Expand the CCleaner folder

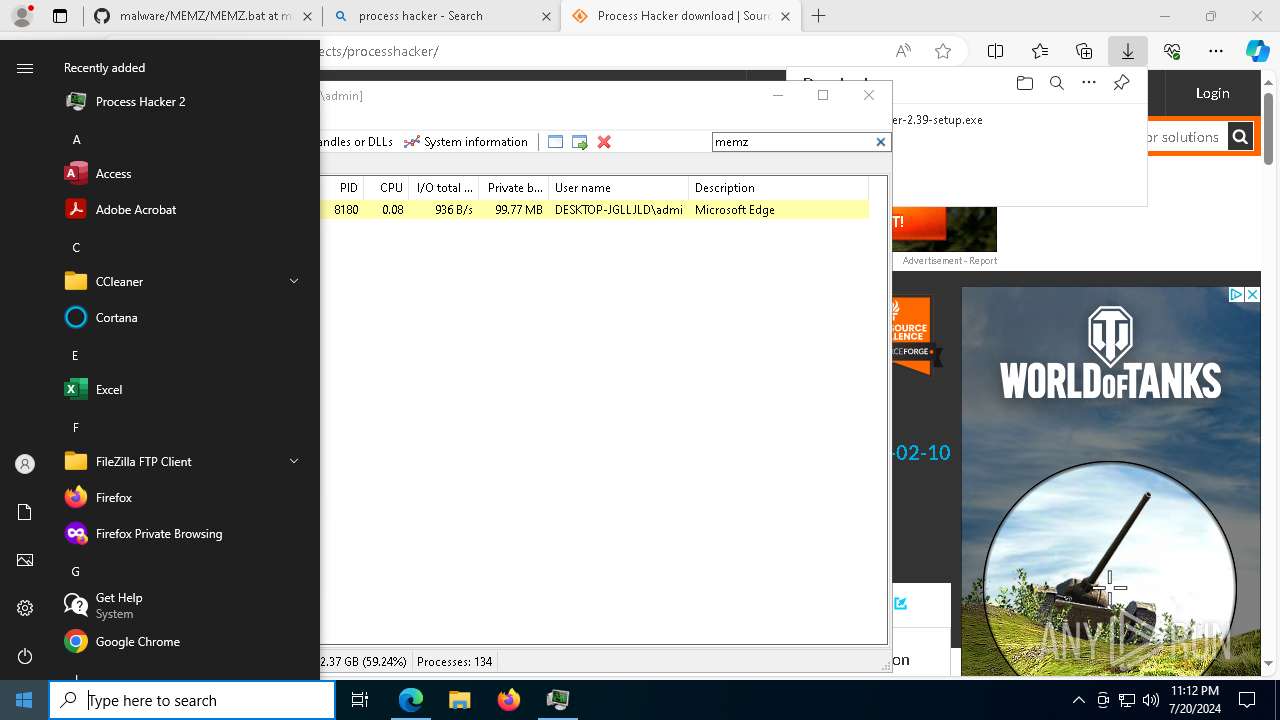click(x=180, y=281)
